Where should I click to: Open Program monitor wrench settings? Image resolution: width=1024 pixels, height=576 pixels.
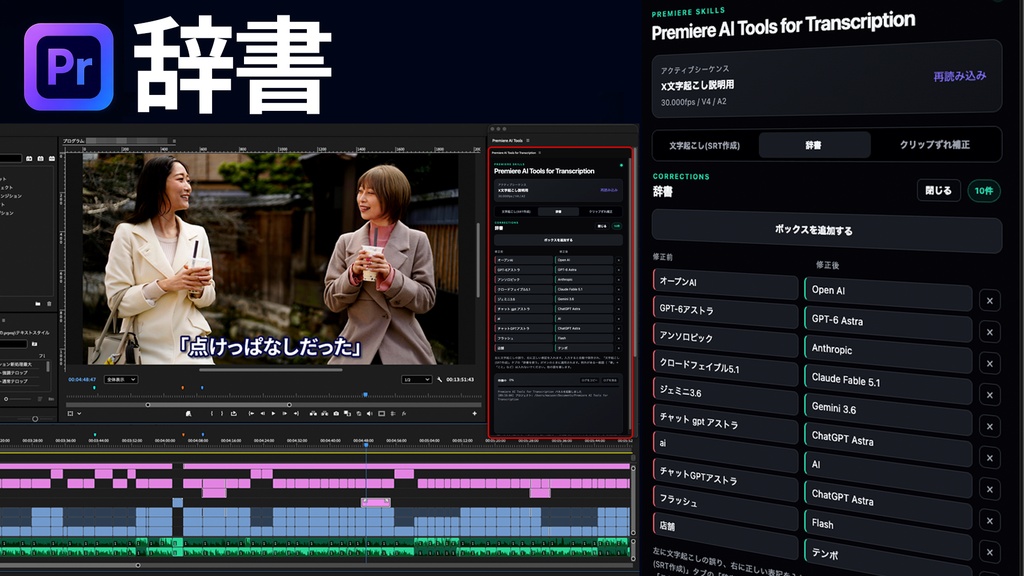coord(440,379)
